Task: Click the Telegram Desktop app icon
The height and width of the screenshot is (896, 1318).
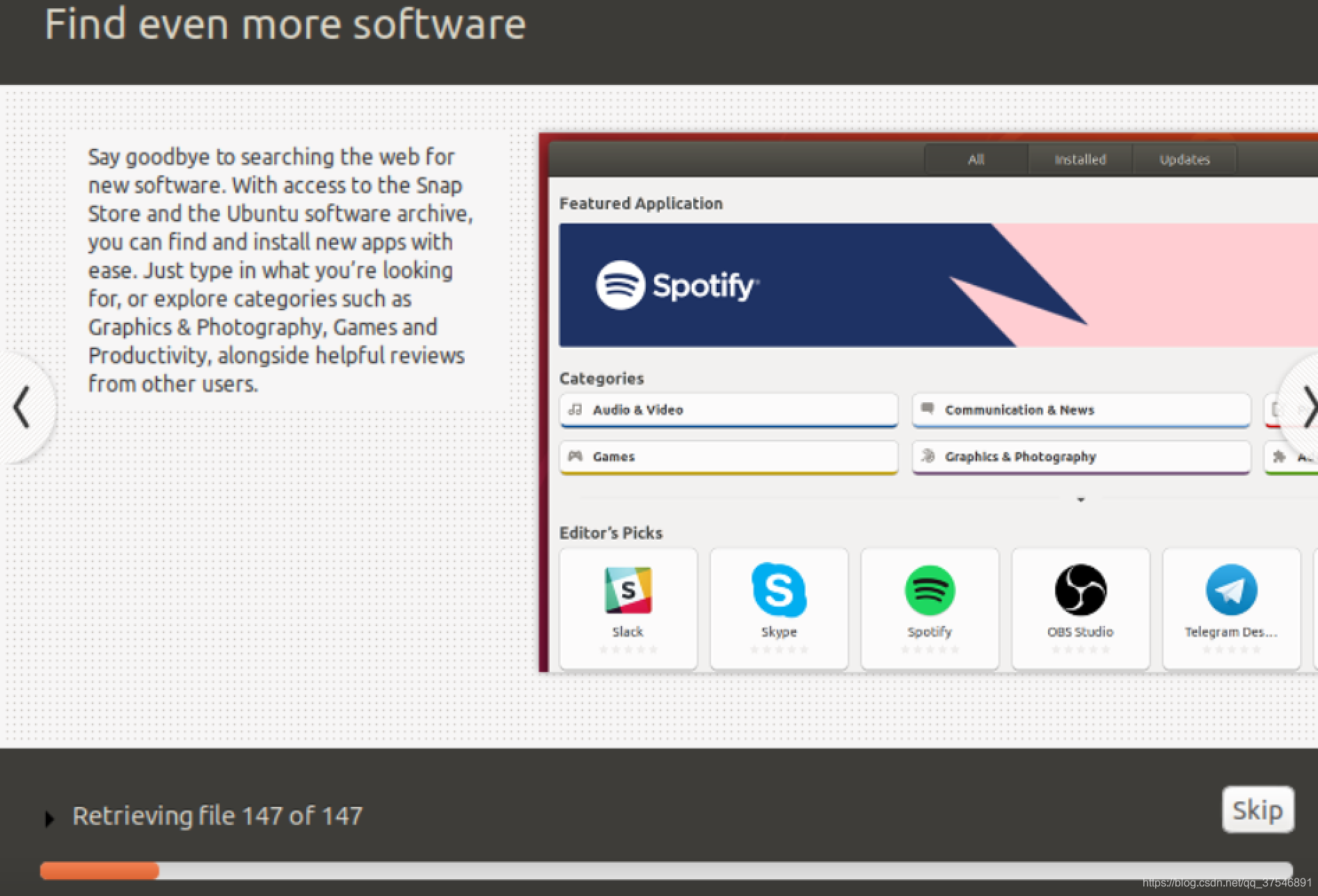Action: click(x=1231, y=590)
